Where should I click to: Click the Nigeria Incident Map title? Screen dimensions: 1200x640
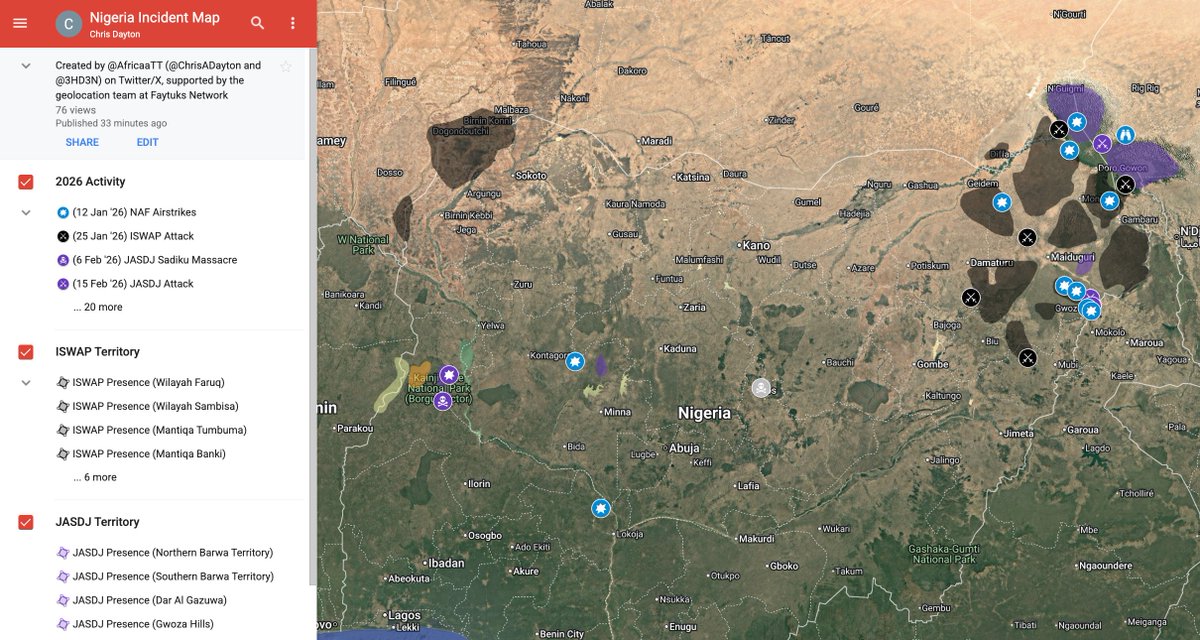coord(155,18)
